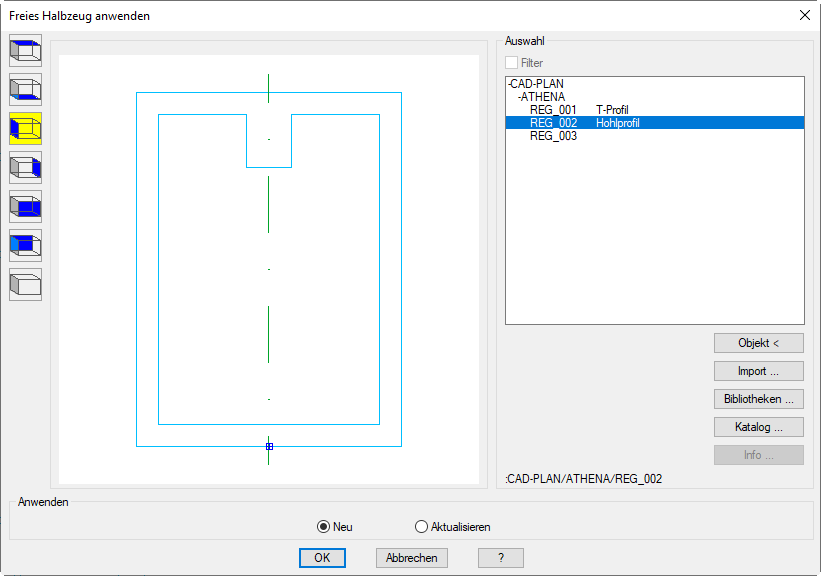Viewport: 821px width, 576px height.
Task: Select the Neu radio button
Action: click(323, 527)
